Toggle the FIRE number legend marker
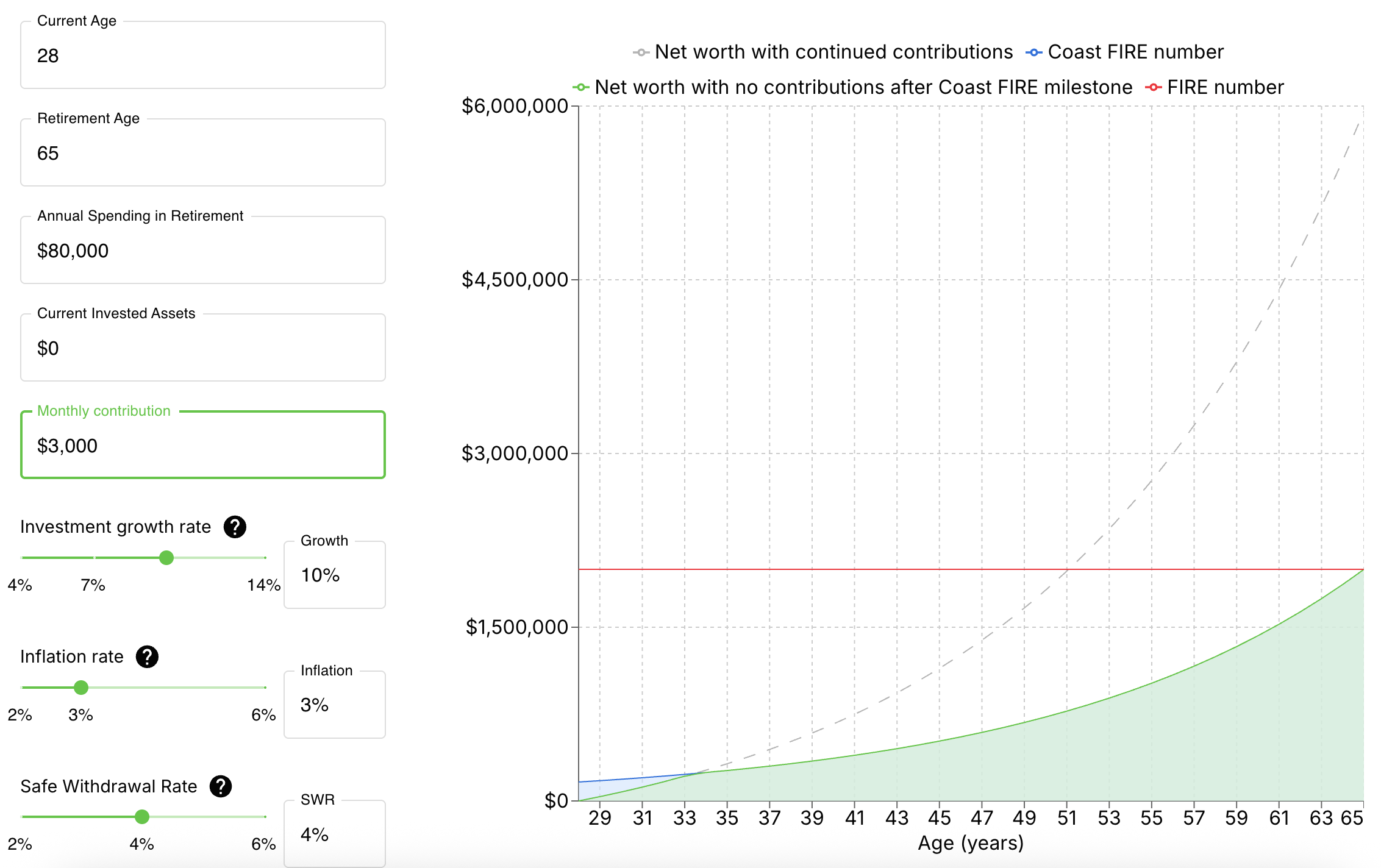 1153,88
